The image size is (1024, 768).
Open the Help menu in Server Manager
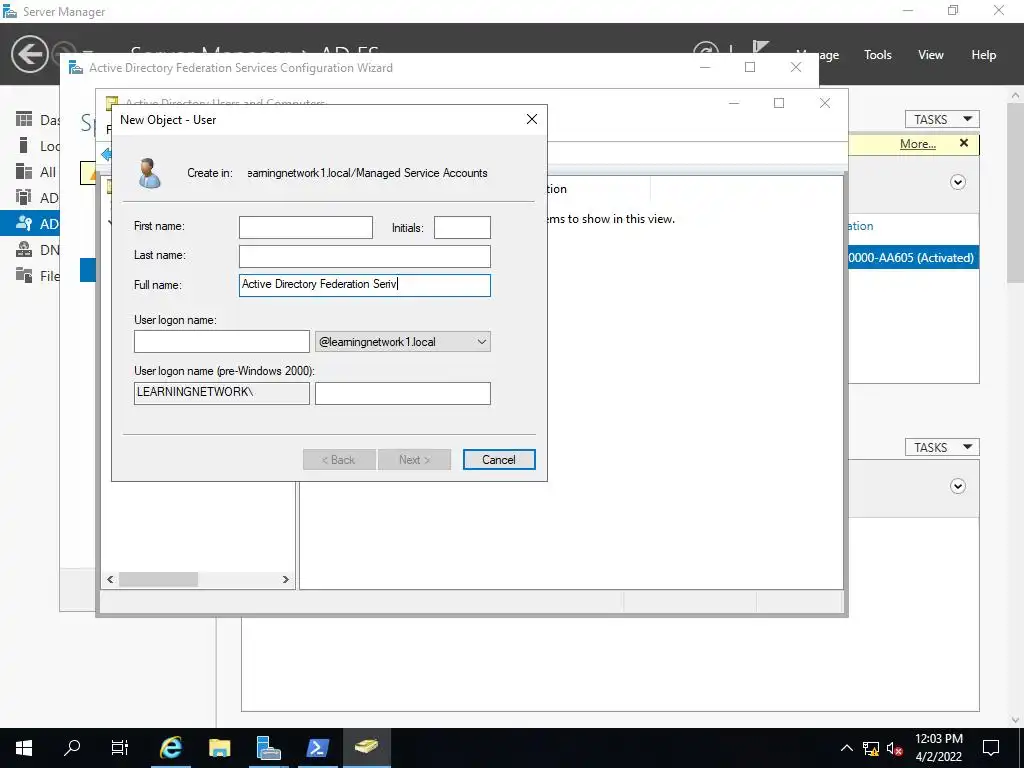pos(983,55)
